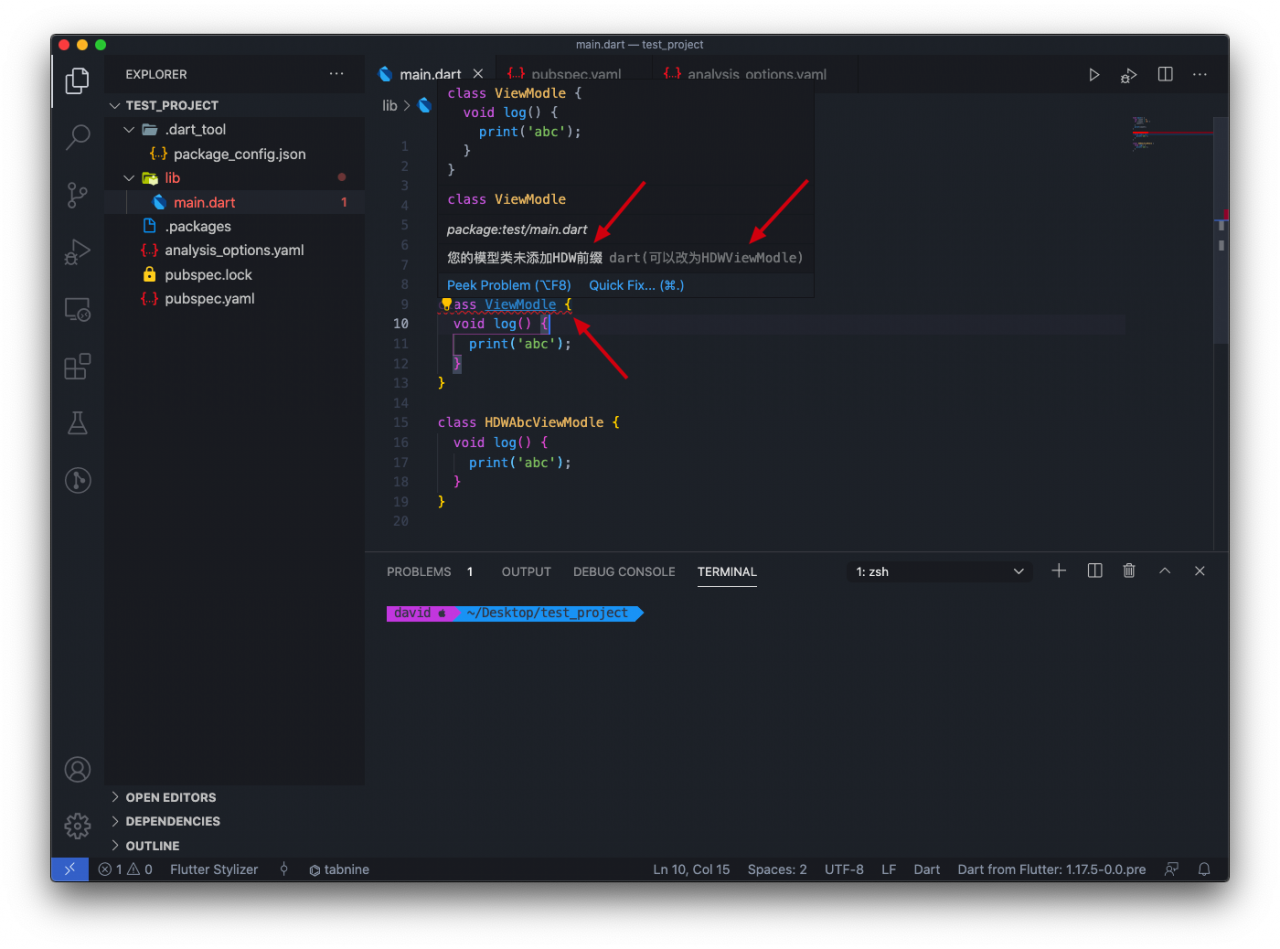Click the Peek Problem link in hover
This screenshot has height=949, width=1280.
(x=509, y=285)
